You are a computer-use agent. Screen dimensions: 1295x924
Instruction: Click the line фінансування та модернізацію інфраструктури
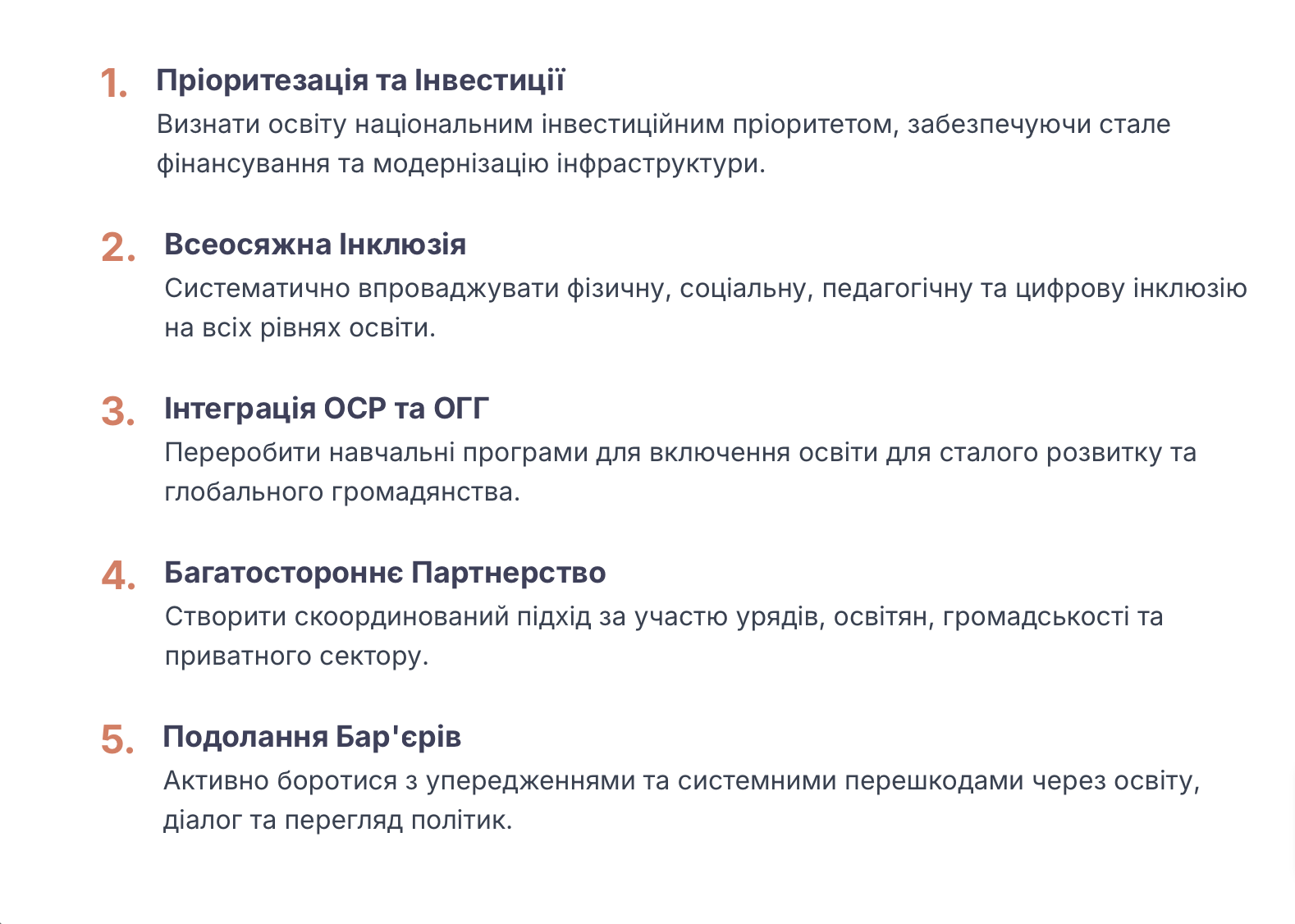[460, 164]
